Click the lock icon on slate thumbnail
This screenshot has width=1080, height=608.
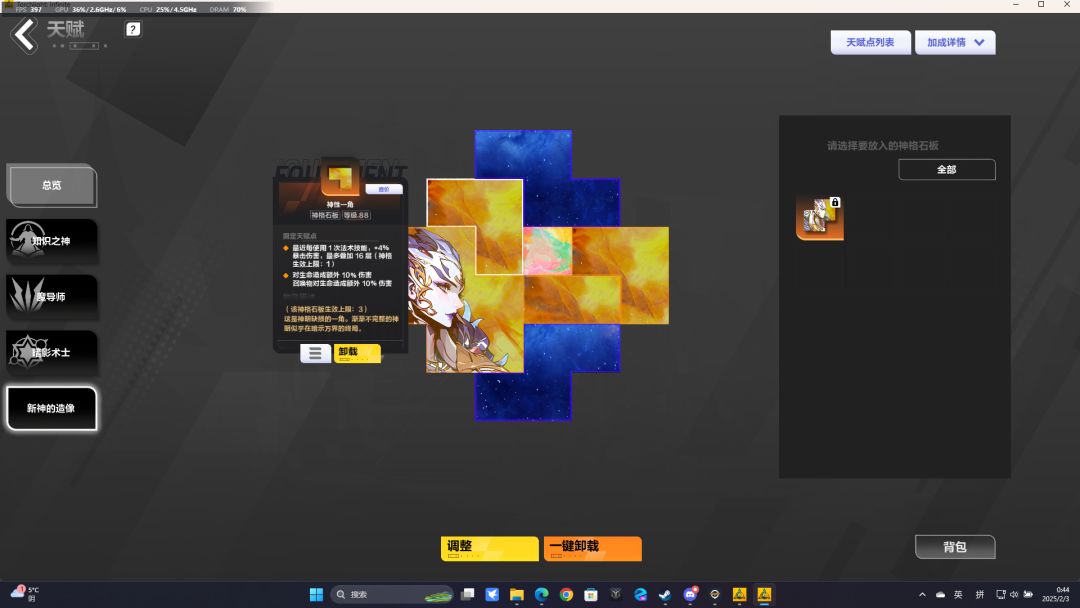pyautogui.click(x=835, y=202)
